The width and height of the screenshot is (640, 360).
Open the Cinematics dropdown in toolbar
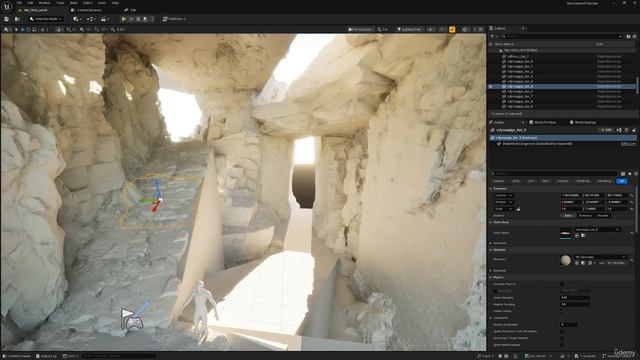(x=104, y=19)
